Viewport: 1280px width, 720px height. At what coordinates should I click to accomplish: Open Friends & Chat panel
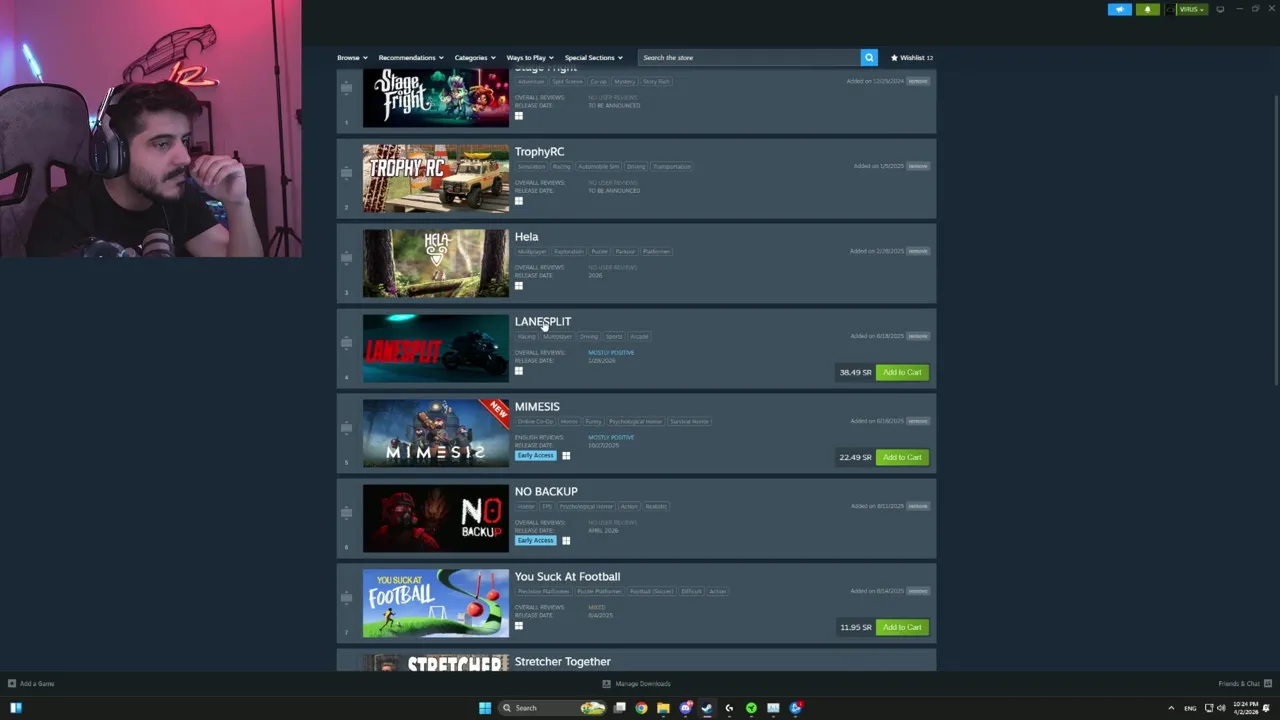1243,684
